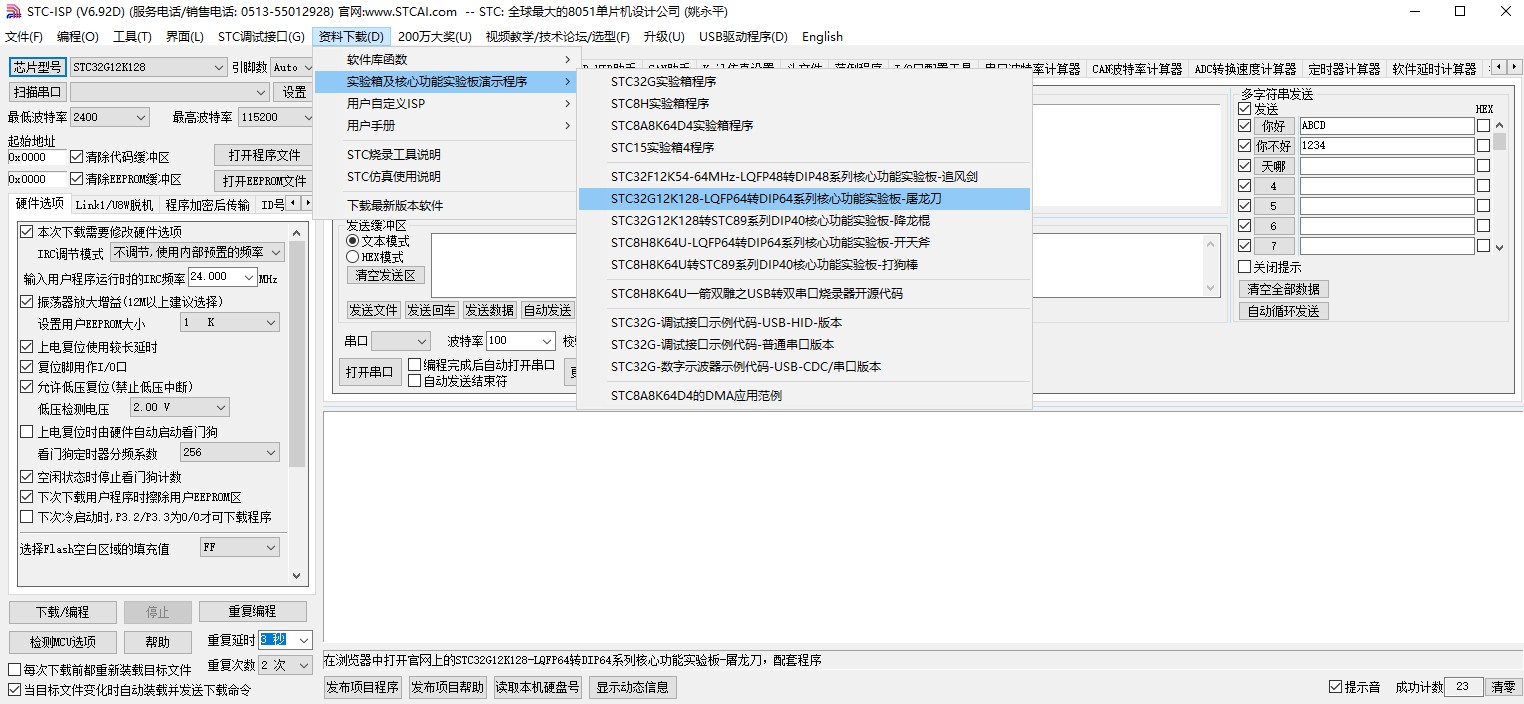Toggle 清除代码缓冲区 checkbox
The height and width of the screenshot is (704, 1524).
tap(77, 157)
